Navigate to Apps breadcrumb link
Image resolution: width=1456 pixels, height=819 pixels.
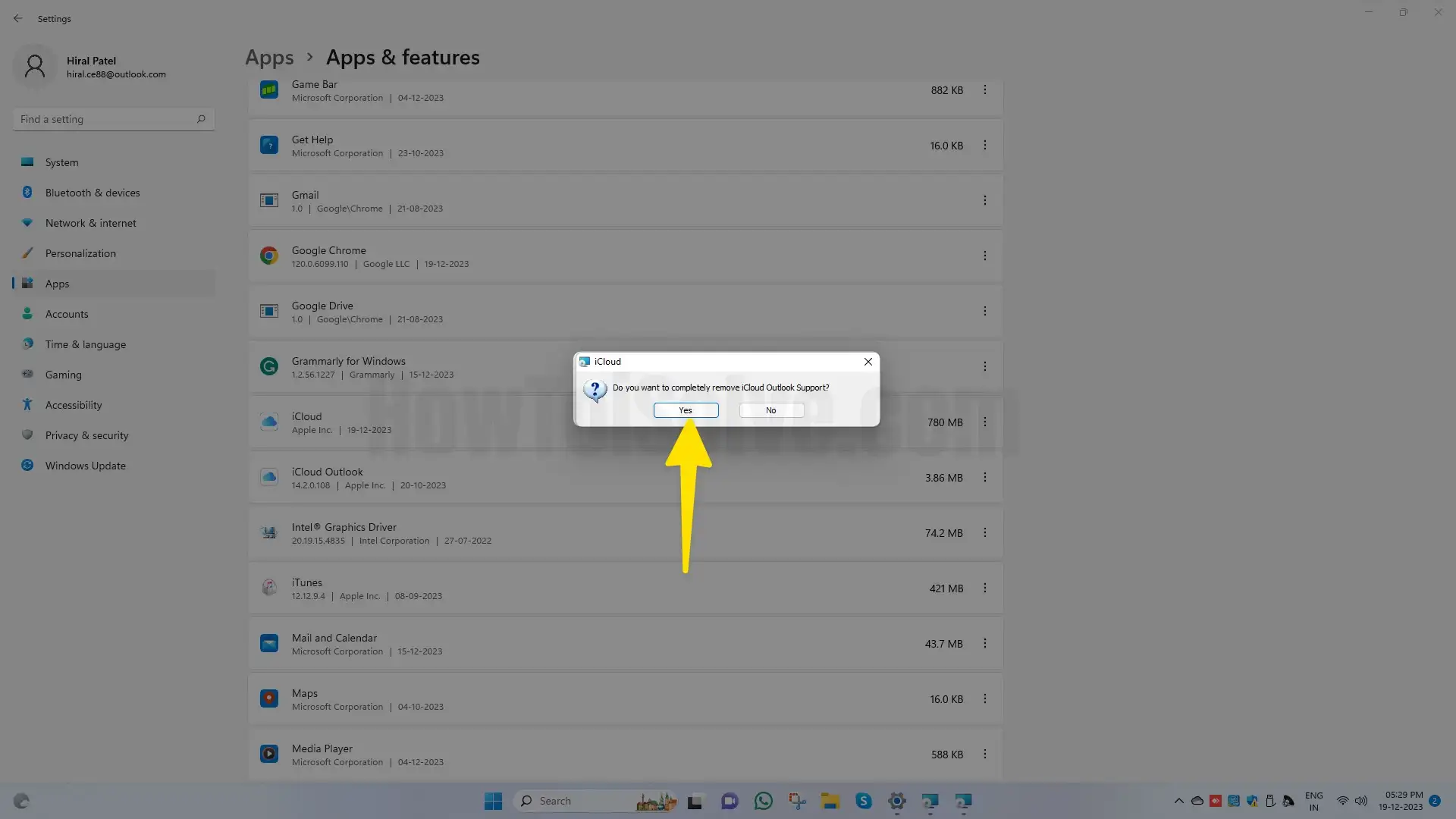pyautogui.click(x=269, y=58)
